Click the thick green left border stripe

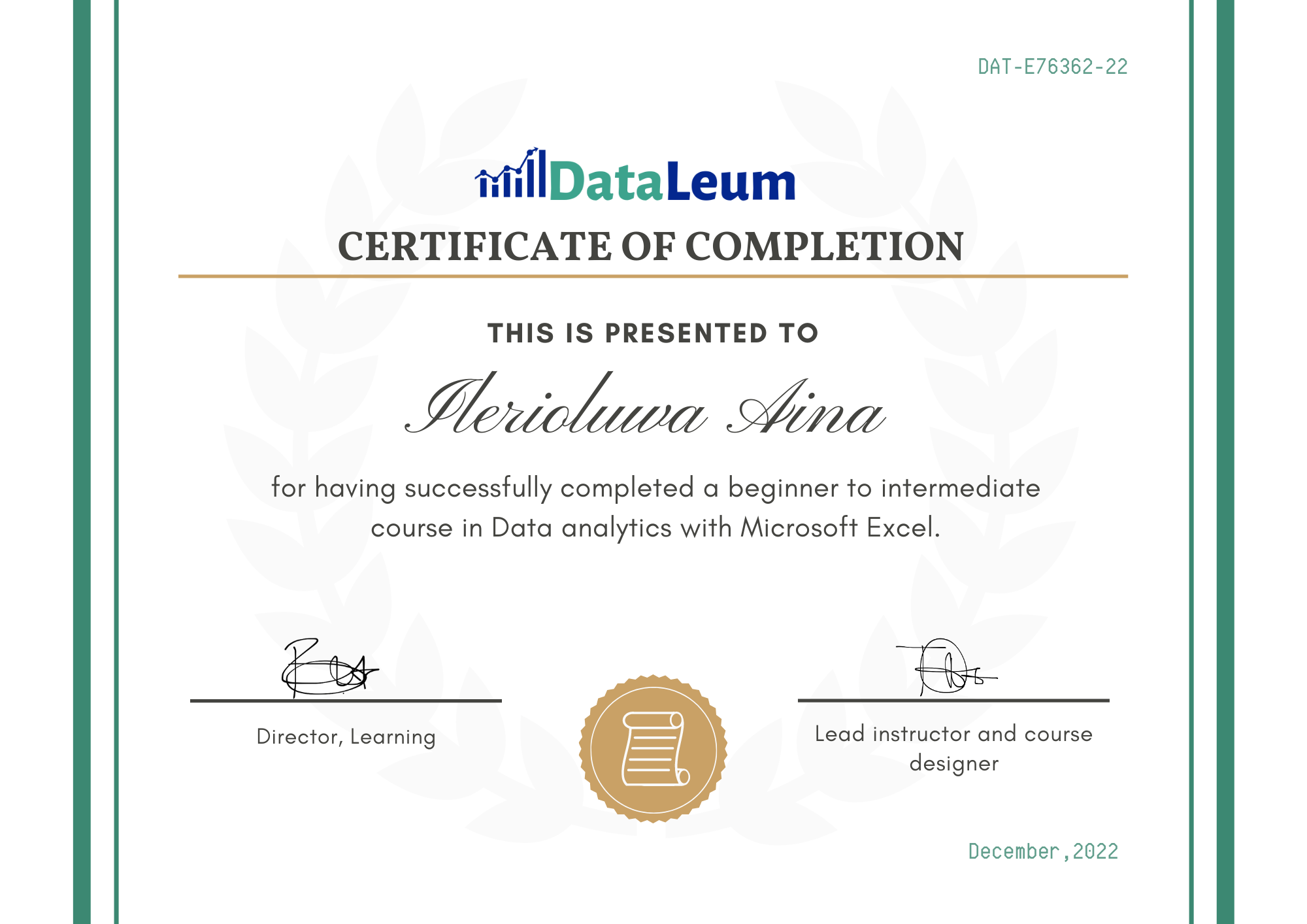pyautogui.click(x=82, y=462)
